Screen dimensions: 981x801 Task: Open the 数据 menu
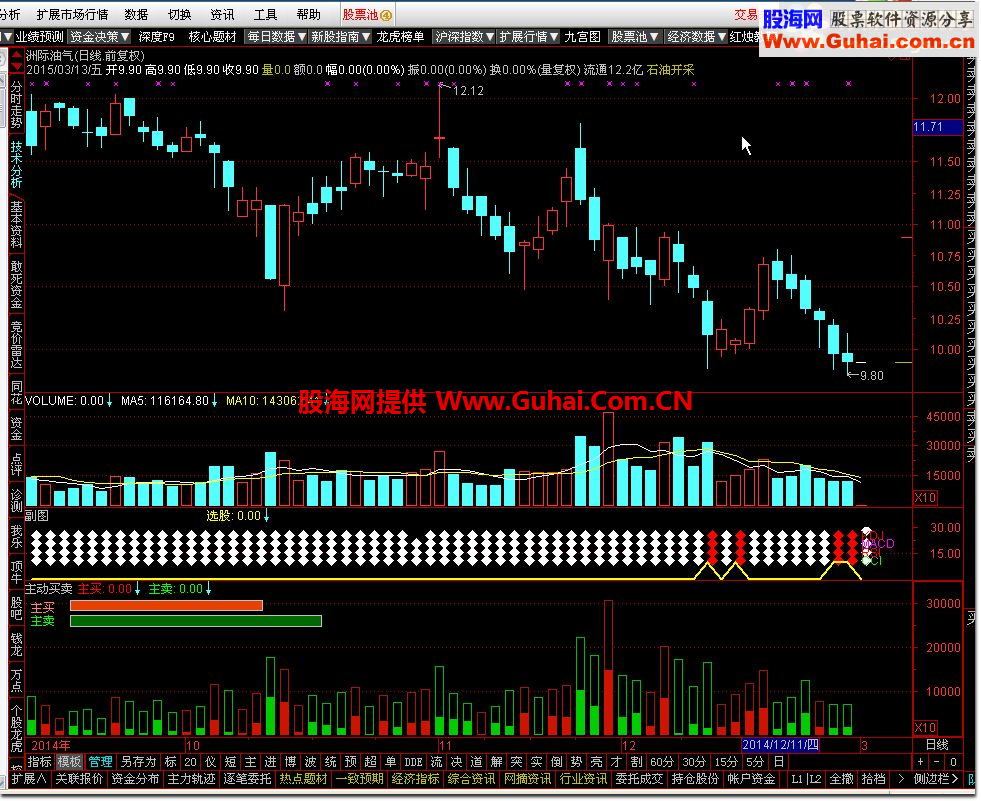coord(136,14)
